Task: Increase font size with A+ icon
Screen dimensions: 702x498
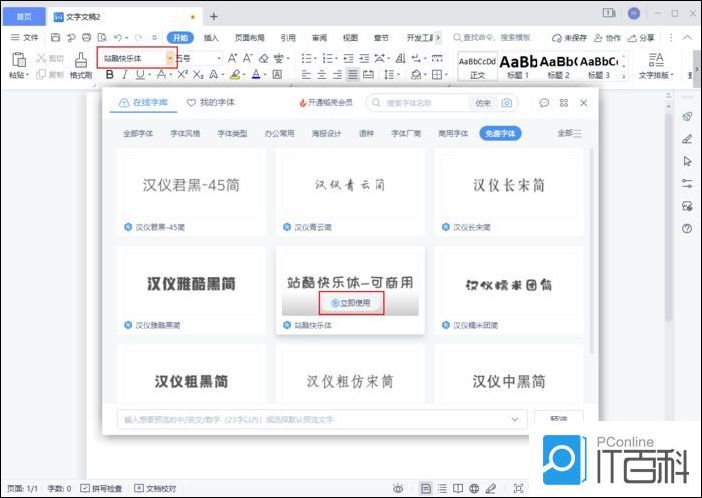Action: click(232, 58)
